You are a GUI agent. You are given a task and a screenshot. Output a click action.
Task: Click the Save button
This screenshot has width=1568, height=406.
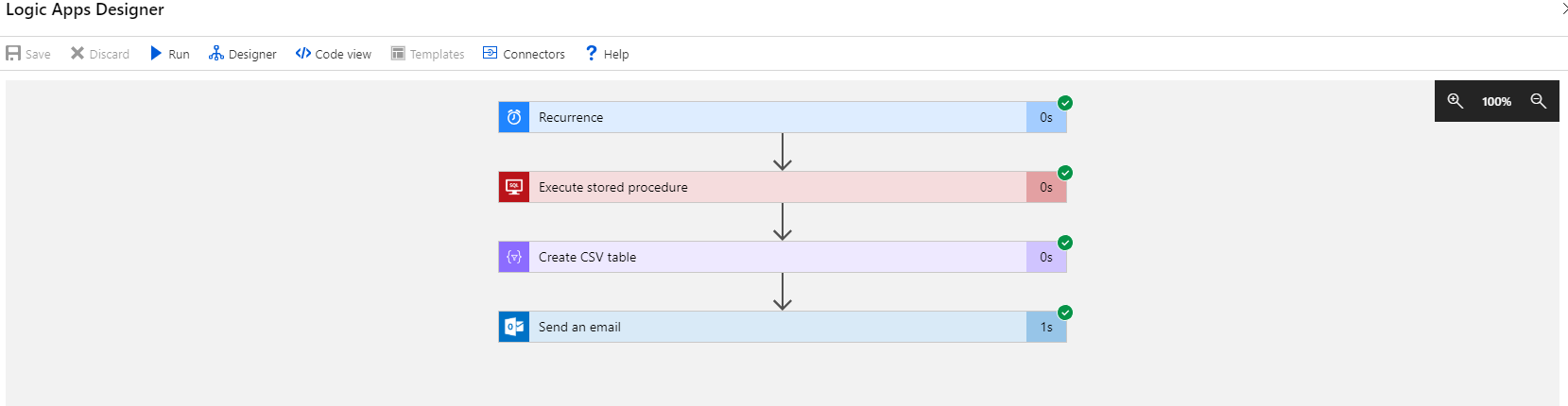(28, 54)
